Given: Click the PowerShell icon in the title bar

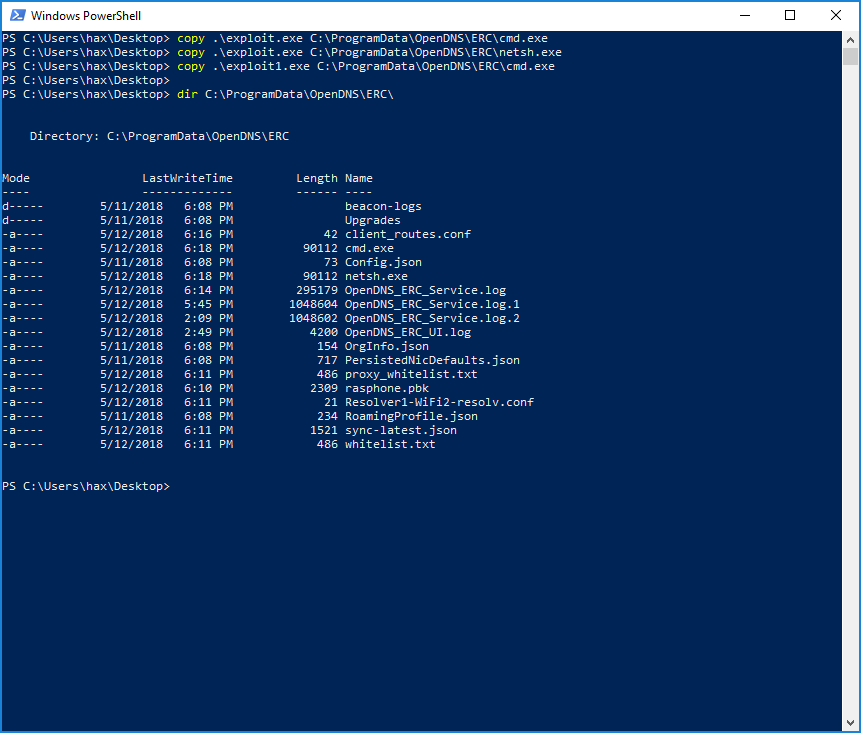Looking at the screenshot, I should [18, 15].
